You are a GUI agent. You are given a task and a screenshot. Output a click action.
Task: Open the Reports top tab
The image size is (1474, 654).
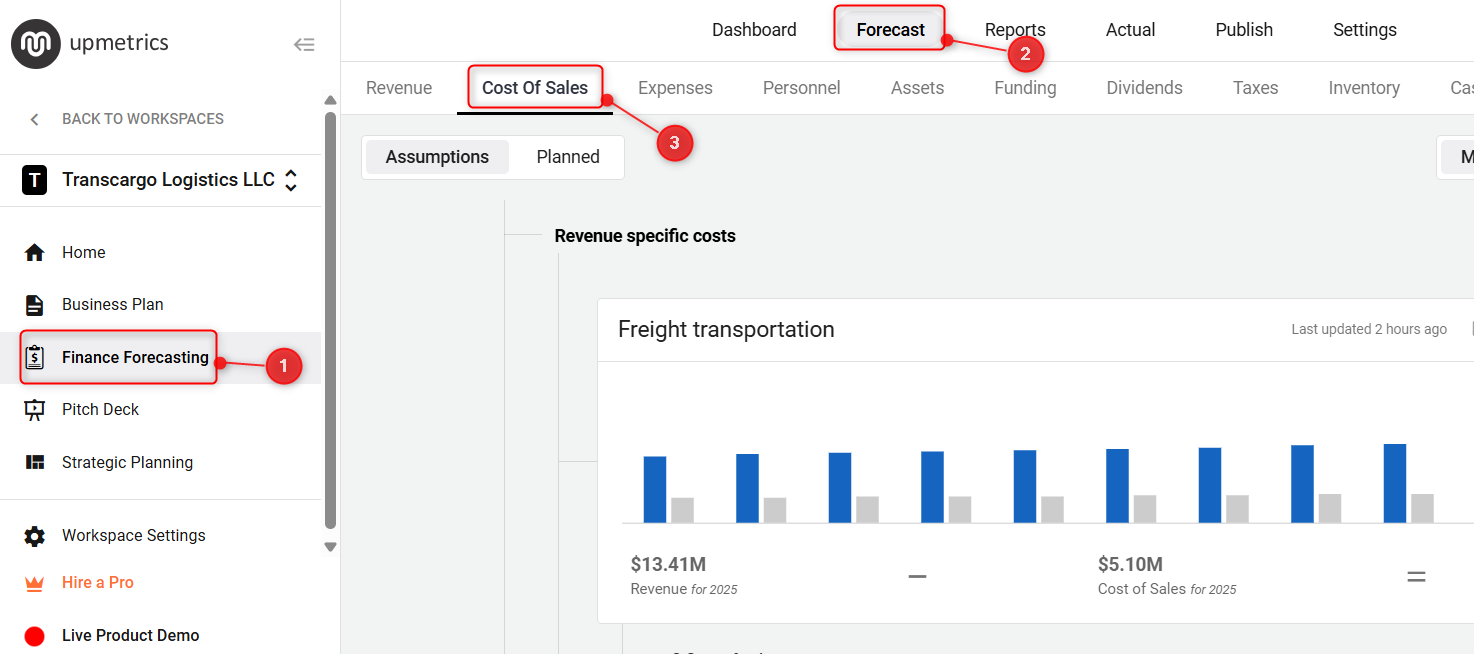pyautogui.click(x=1015, y=30)
